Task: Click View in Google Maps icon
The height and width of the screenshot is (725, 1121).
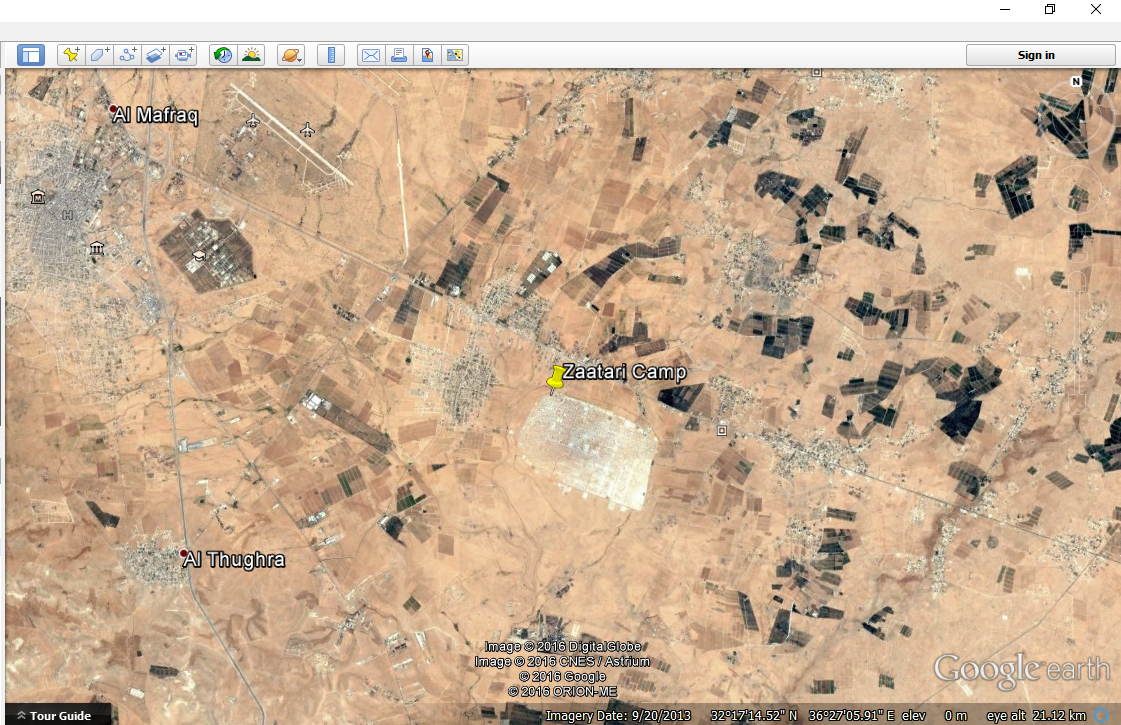Action: (x=455, y=55)
